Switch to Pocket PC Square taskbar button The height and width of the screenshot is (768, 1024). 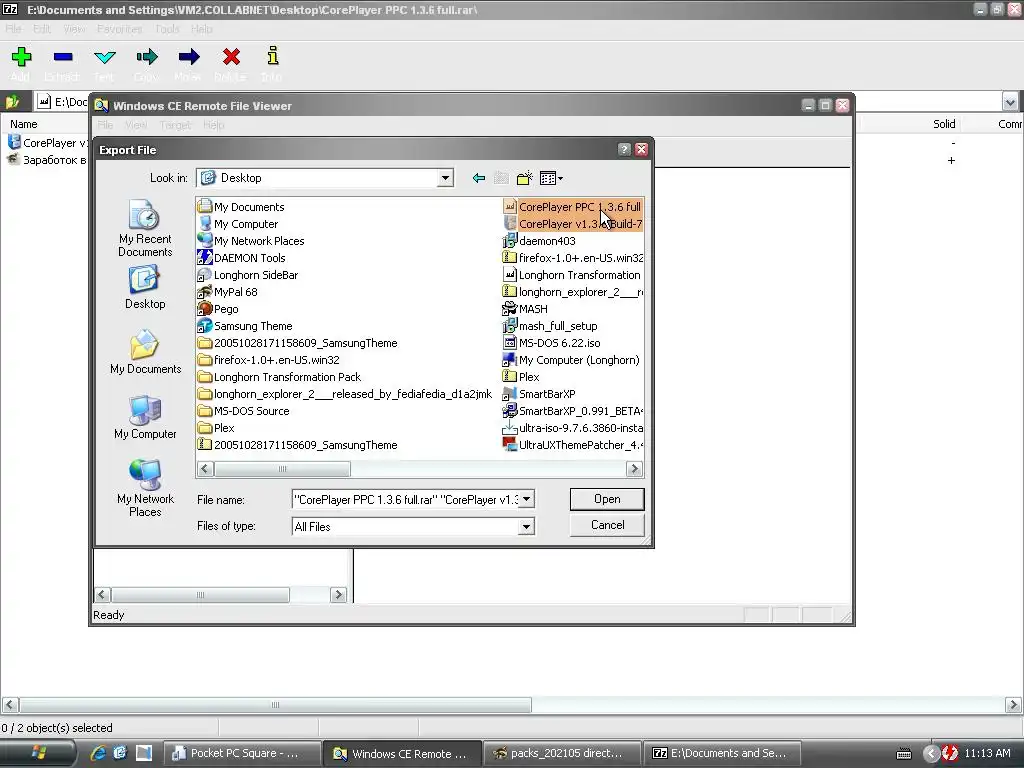(x=241, y=753)
